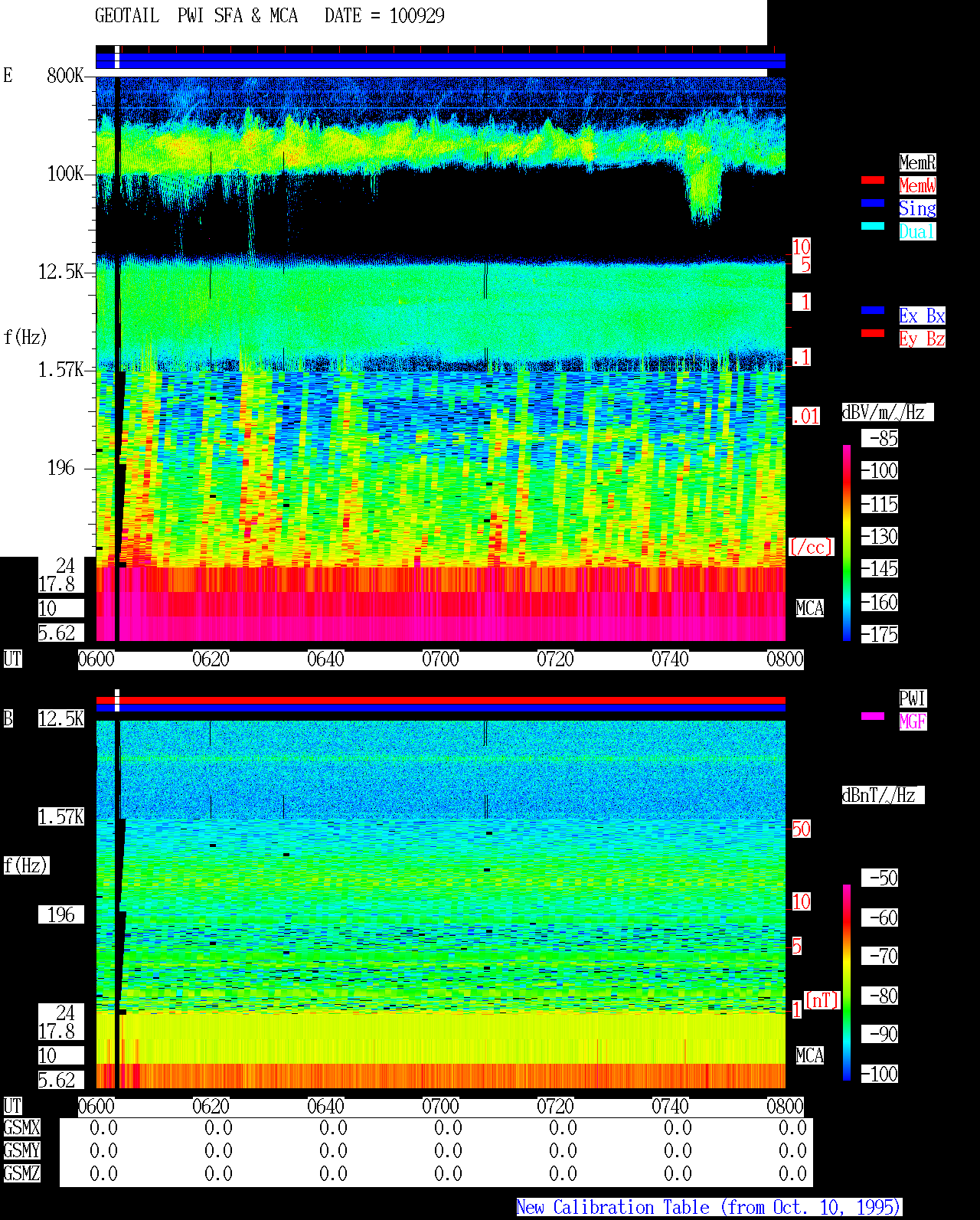This screenshot has width=980, height=1220.
Task: Click the blue Ex Bx legend swatch
Action: click(873, 310)
